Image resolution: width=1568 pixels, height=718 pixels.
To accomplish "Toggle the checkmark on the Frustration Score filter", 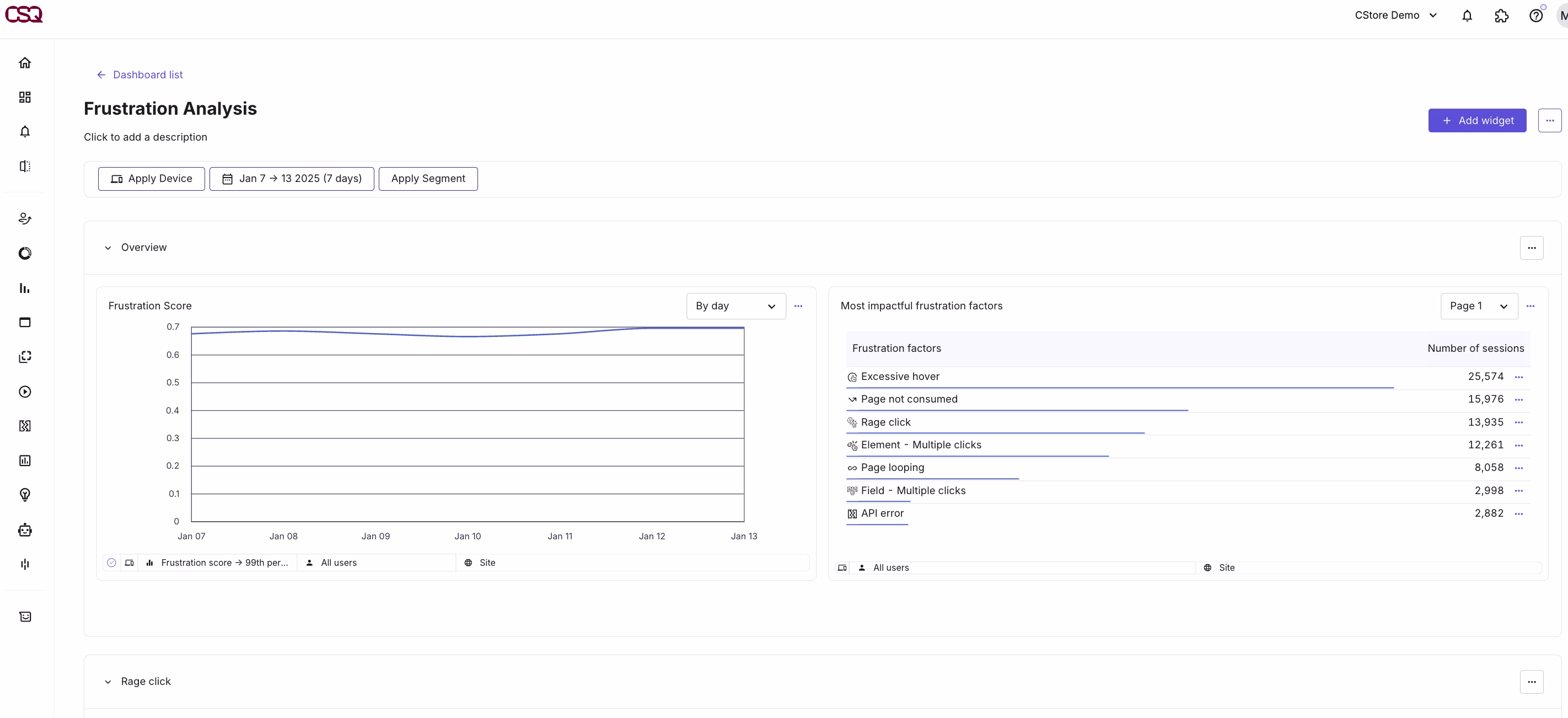I will (x=111, y=562).
